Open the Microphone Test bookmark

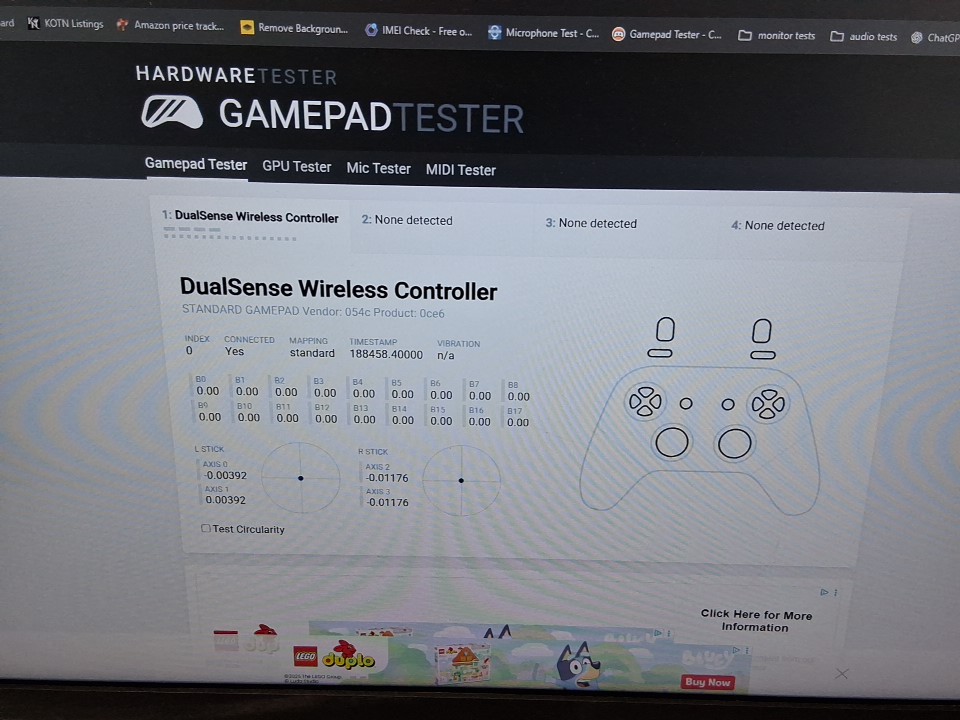(543, 33)
